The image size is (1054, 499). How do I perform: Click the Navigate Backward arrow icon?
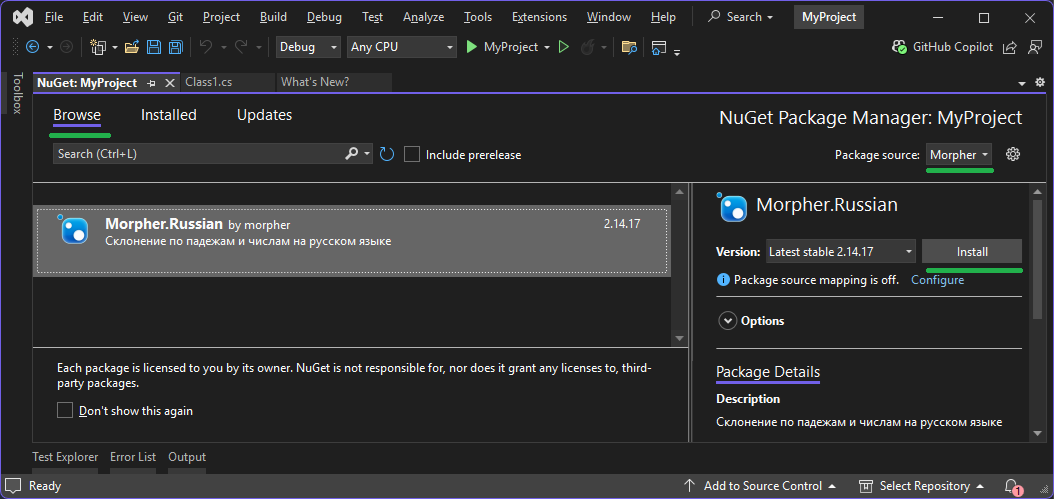(x=32, y=47)
